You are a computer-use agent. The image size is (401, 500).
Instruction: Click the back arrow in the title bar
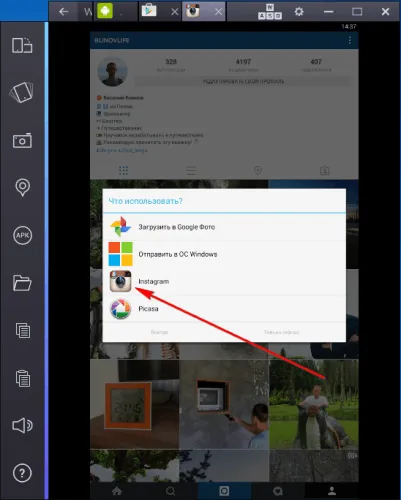pyautogui.click(x=63, y=12)
